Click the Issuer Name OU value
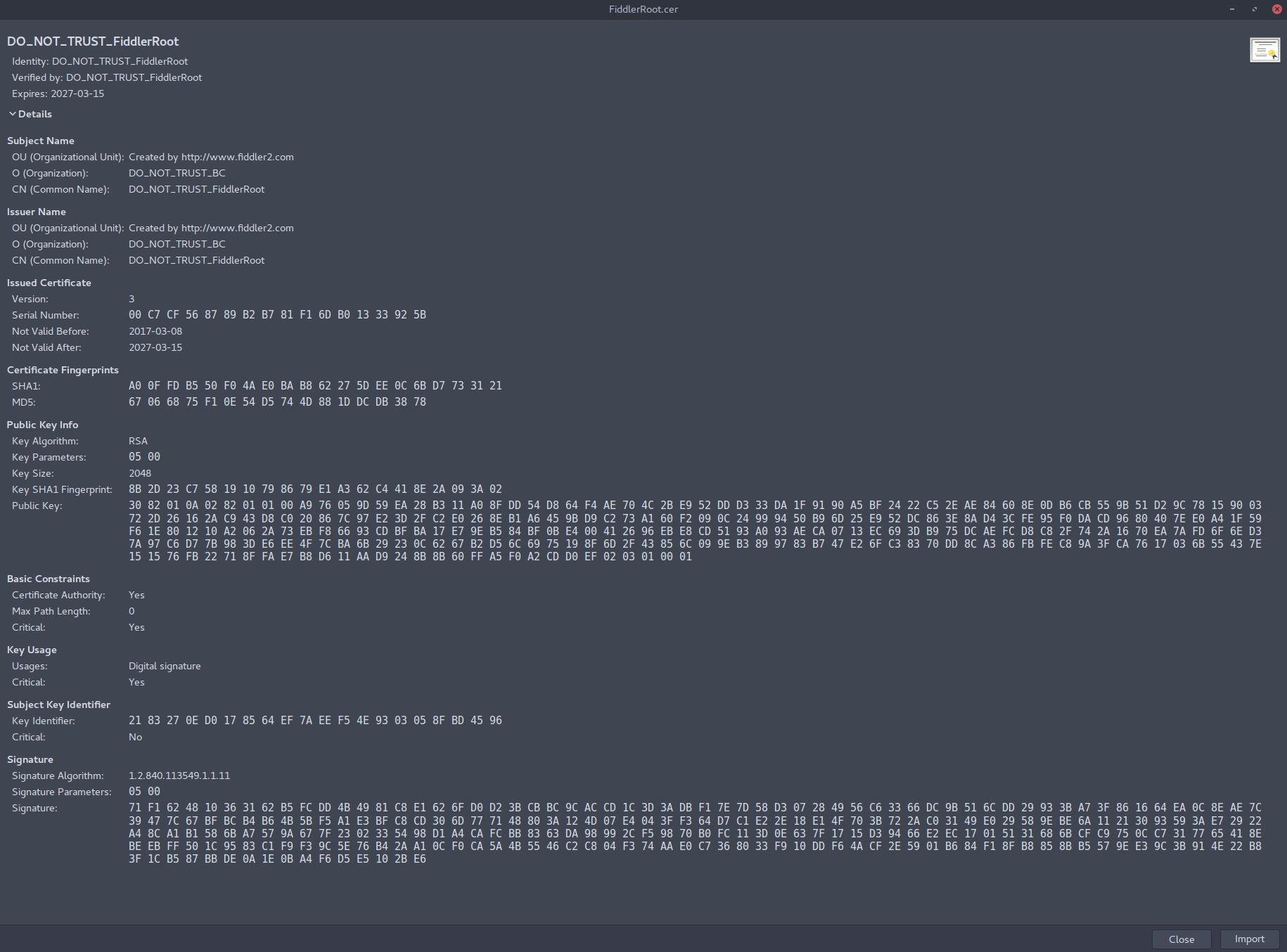The width and height of the screenshot is (1287, 952). point(211,228)
